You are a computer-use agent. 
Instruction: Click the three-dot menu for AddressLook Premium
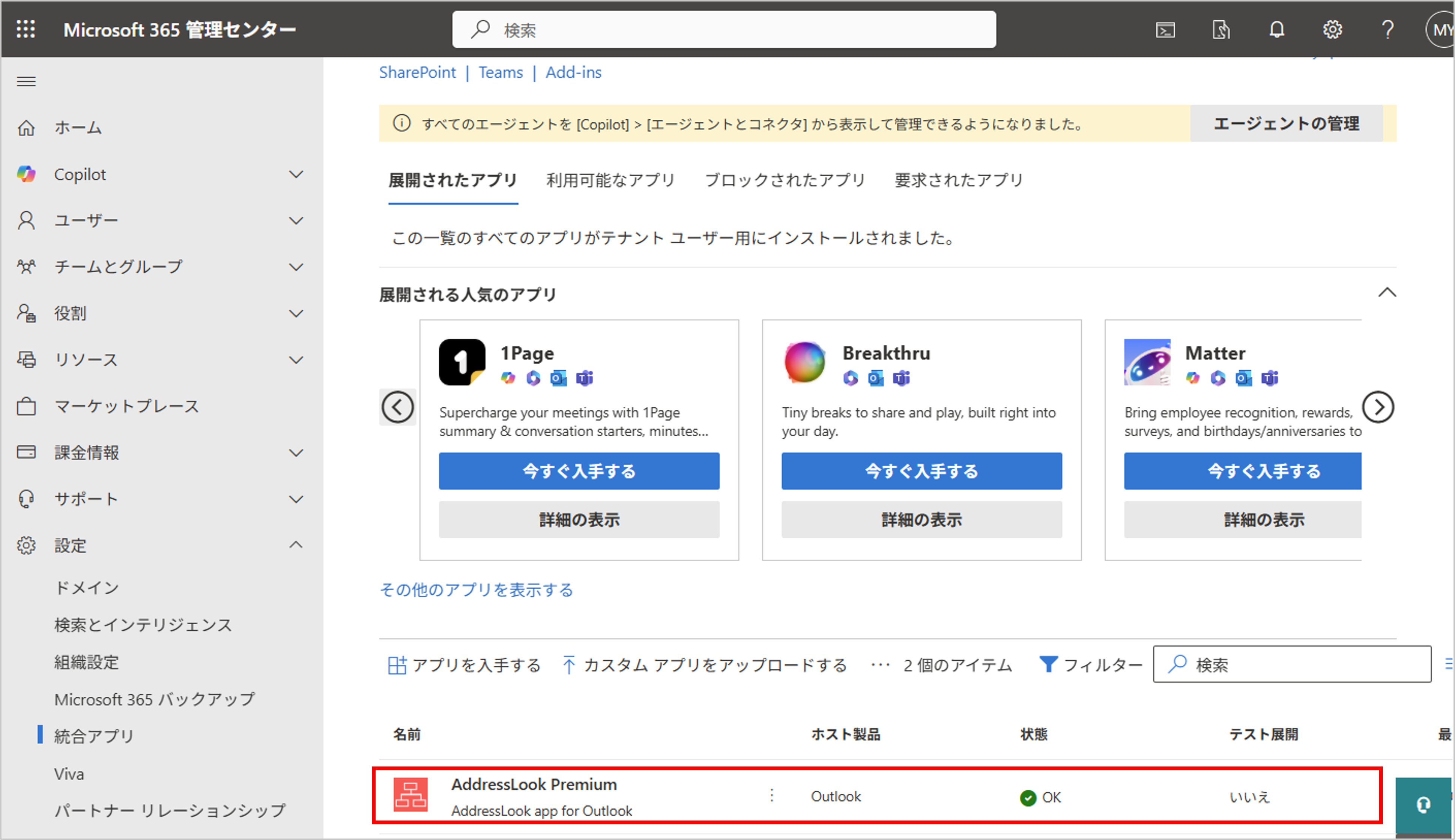point(771,796)
